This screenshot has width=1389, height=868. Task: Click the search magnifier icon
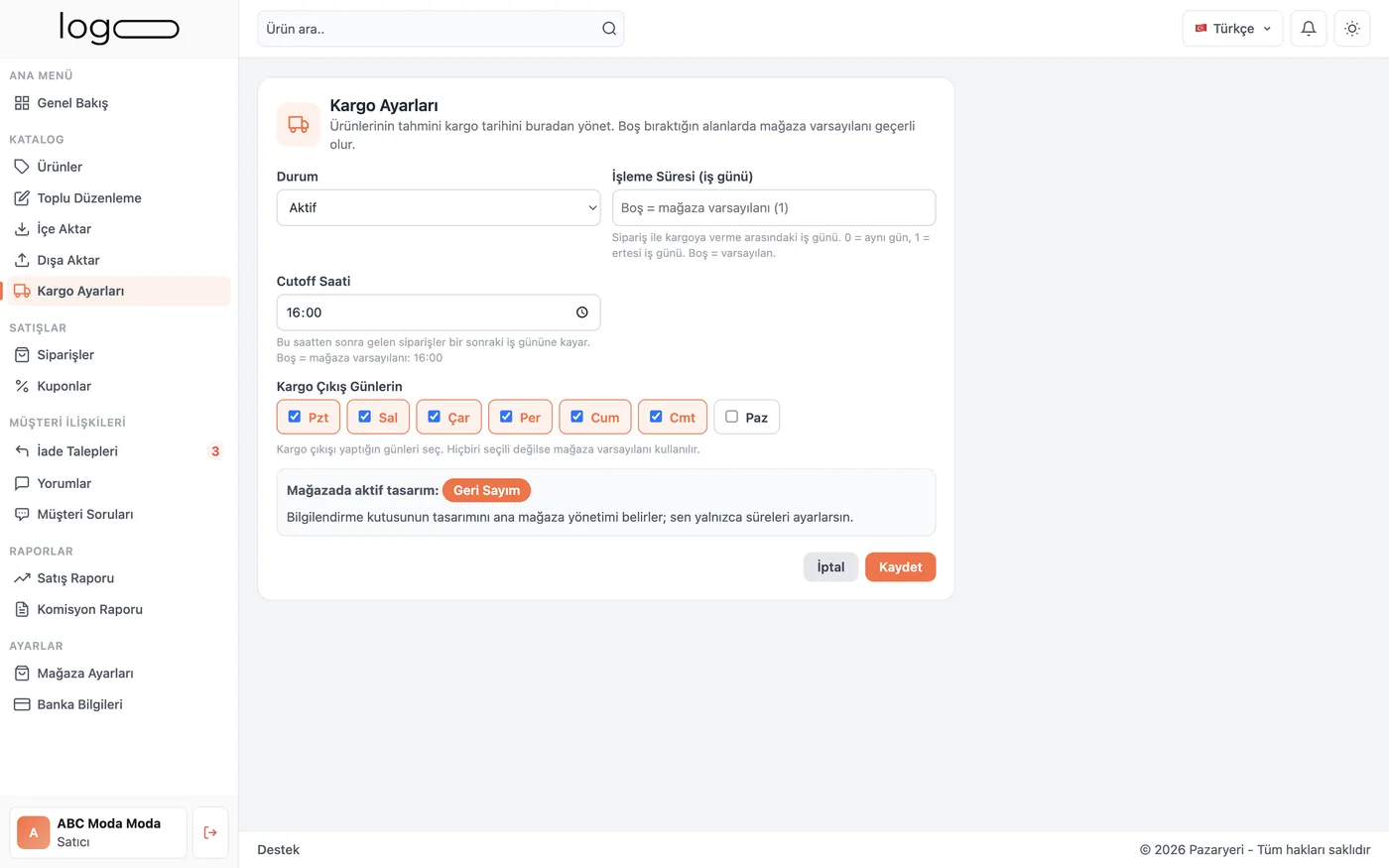(x=609, y=29)
